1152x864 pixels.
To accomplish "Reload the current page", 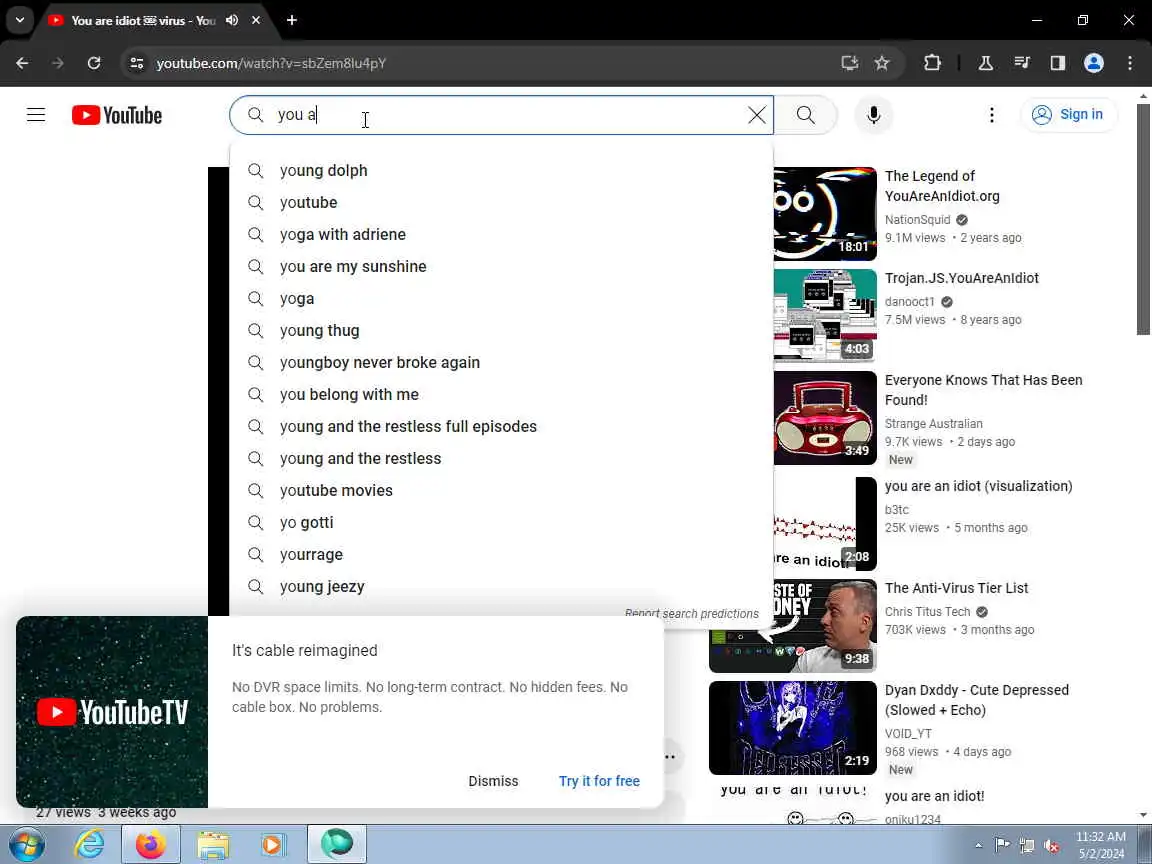I will (94, 63).
